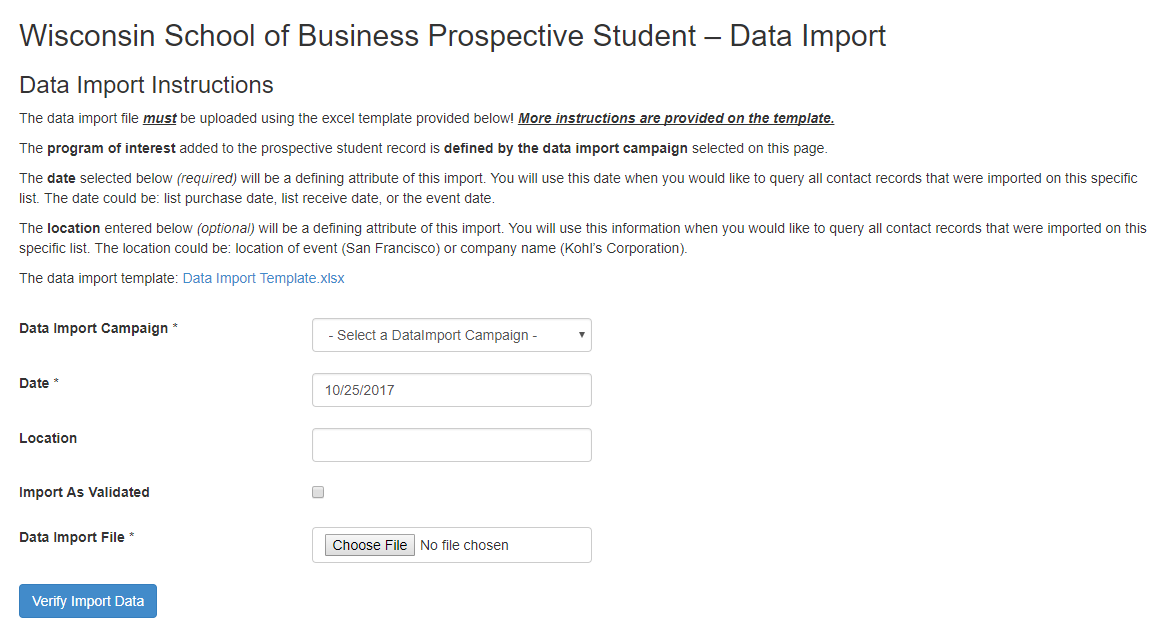Image resolution: width=1158 pixels, height=630 pixels.
Task: Click the italic "(required)" text
Action: tap(206, 178)
